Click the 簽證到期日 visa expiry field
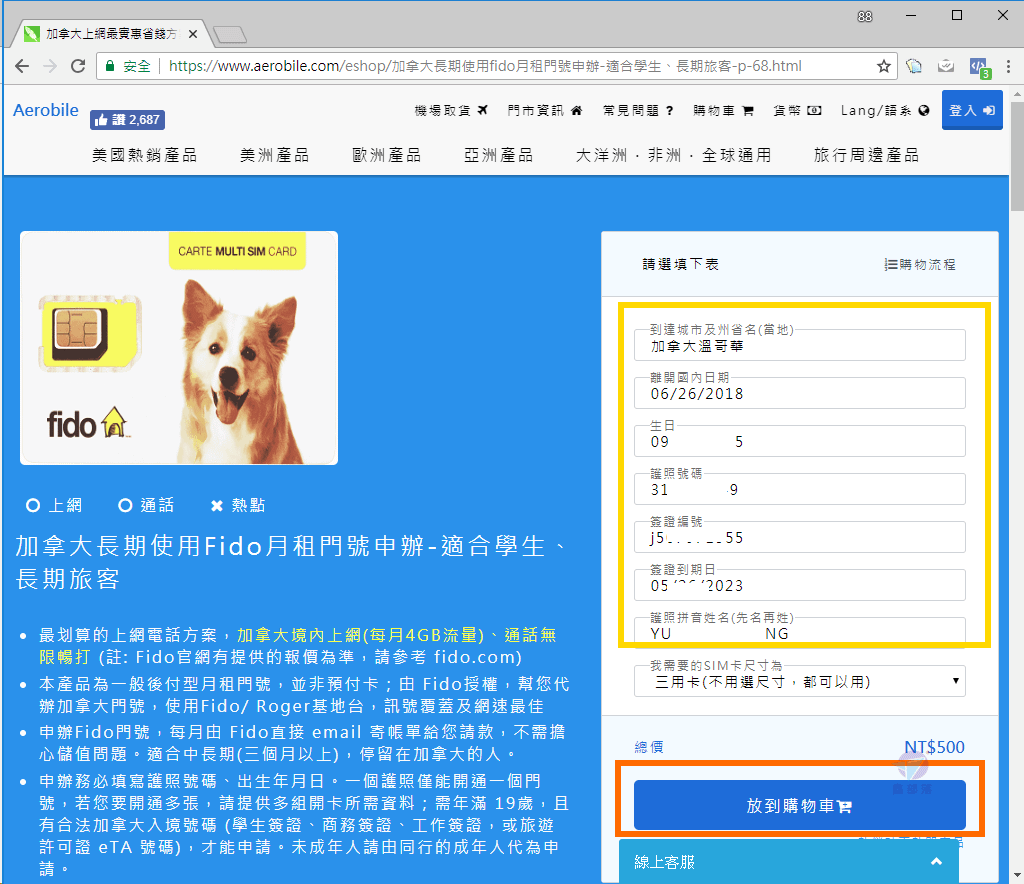This screenshot has height=884, width=1024. click(799, 585)
